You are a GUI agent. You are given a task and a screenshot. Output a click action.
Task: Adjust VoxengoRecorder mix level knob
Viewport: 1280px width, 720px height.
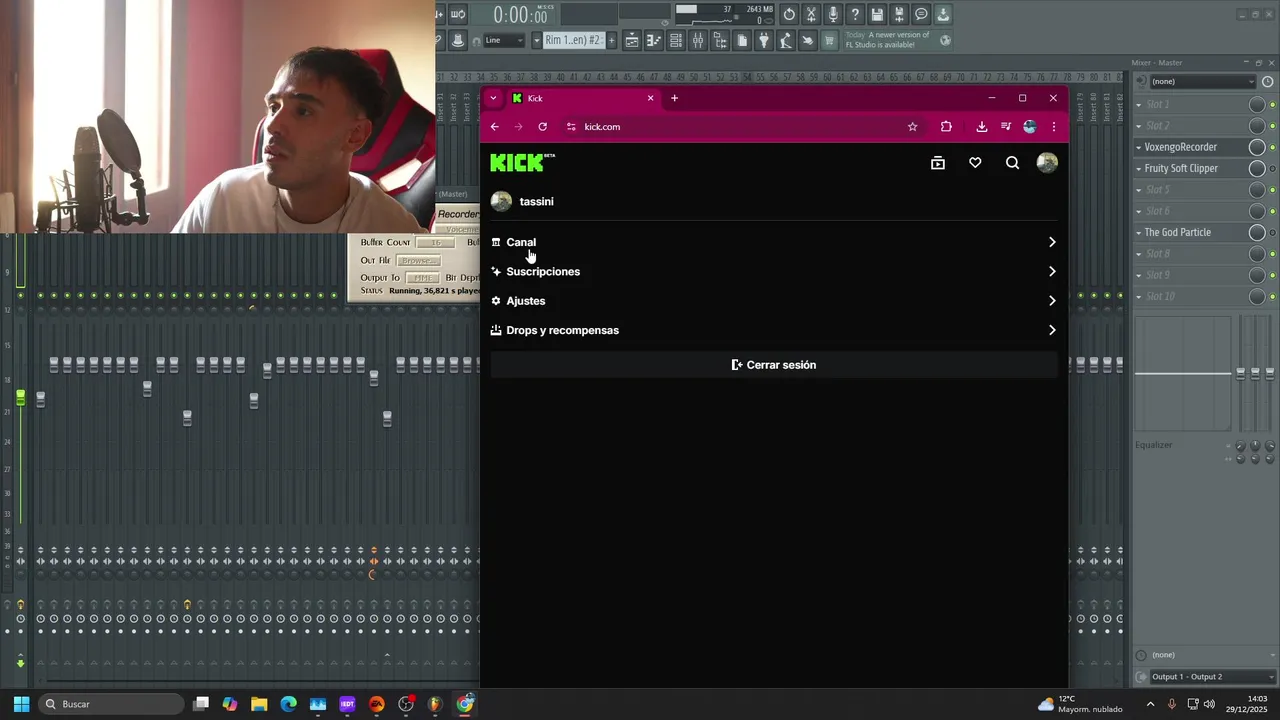click(1257, 147)
